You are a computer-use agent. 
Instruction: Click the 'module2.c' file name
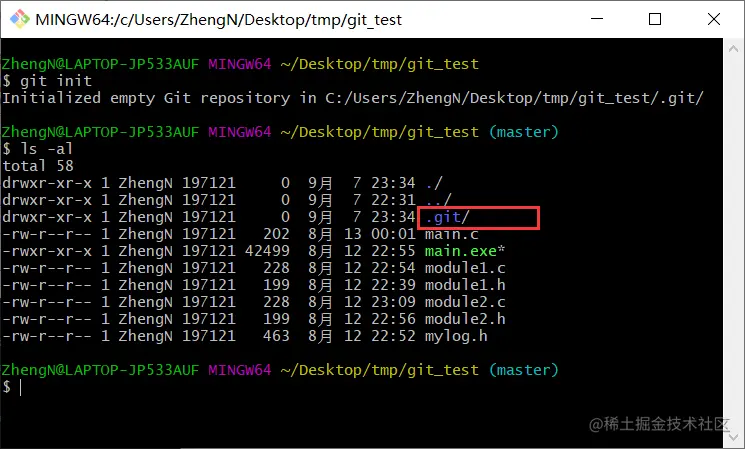(465, 302)
